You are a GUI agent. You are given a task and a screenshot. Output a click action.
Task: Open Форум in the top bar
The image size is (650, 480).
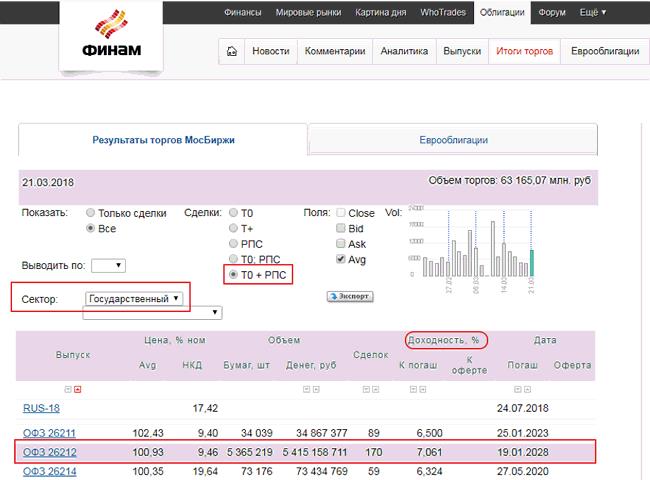[552, 12]
